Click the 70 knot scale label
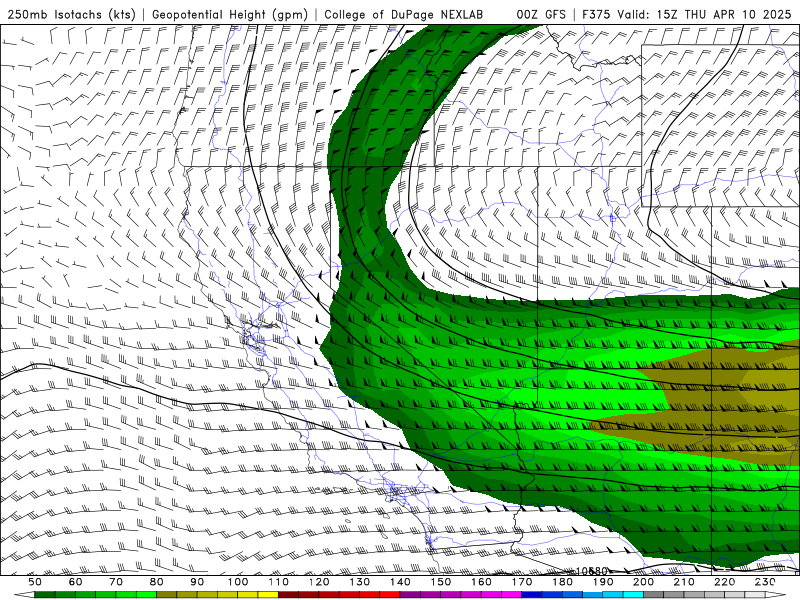This screenshot has height=600, width=800. 116,582
